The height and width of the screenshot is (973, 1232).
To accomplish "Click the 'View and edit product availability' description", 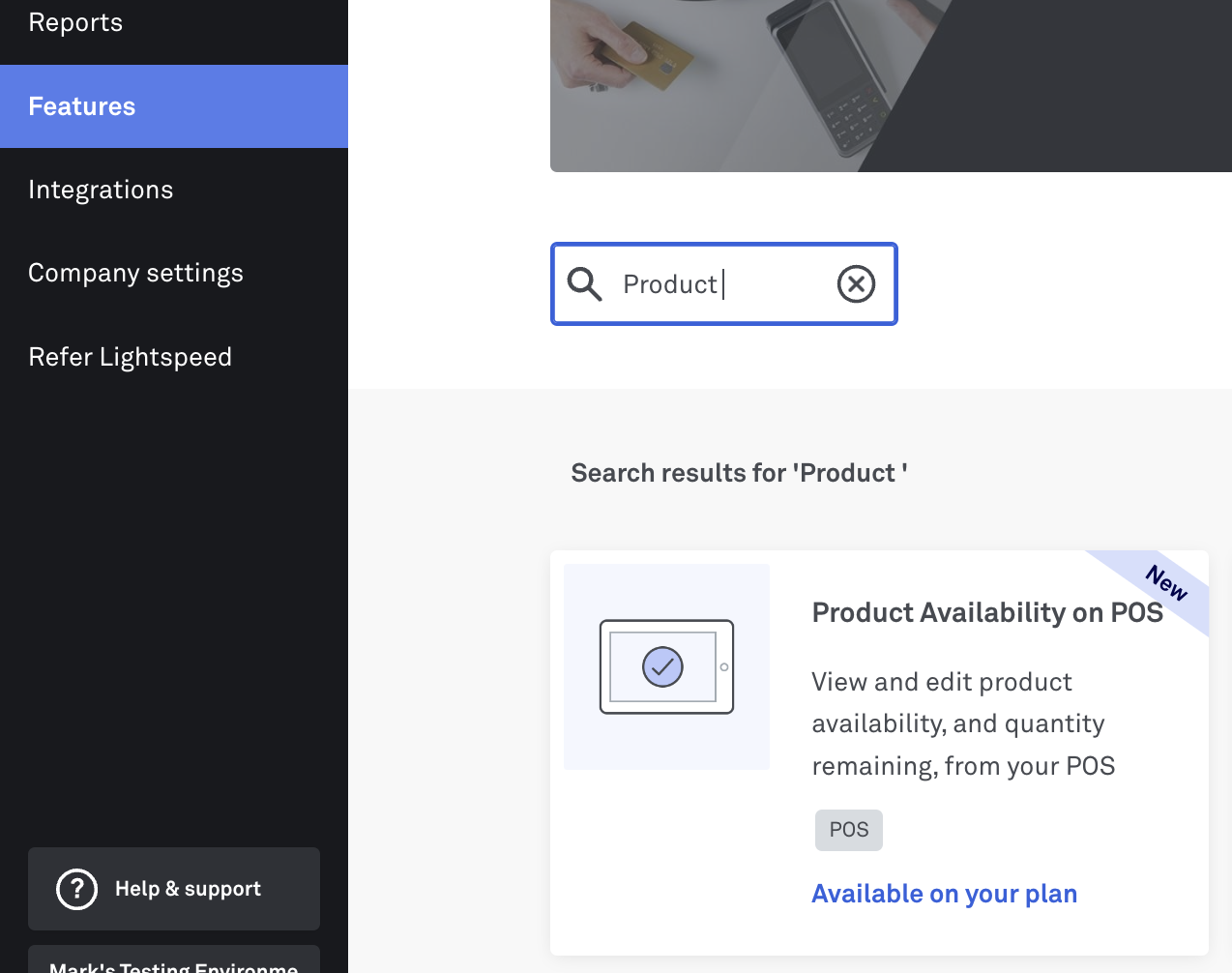I will (x=963, y=723).
